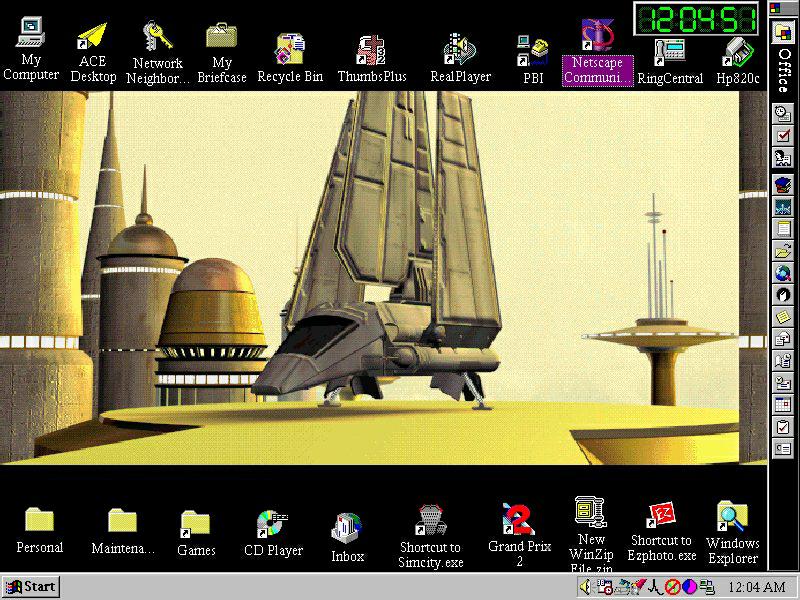The width and height of the screenshot is (800, 600).
Task: Click the red circle-slash tray icon
Action: coord(673,587)
